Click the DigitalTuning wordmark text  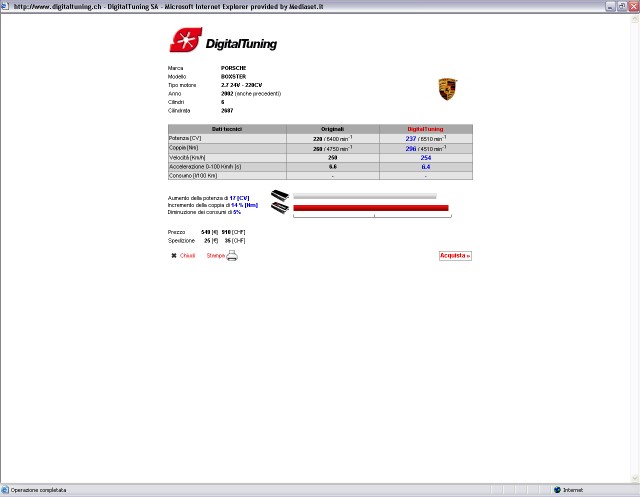pyautogui.click(x=241, y=44)
